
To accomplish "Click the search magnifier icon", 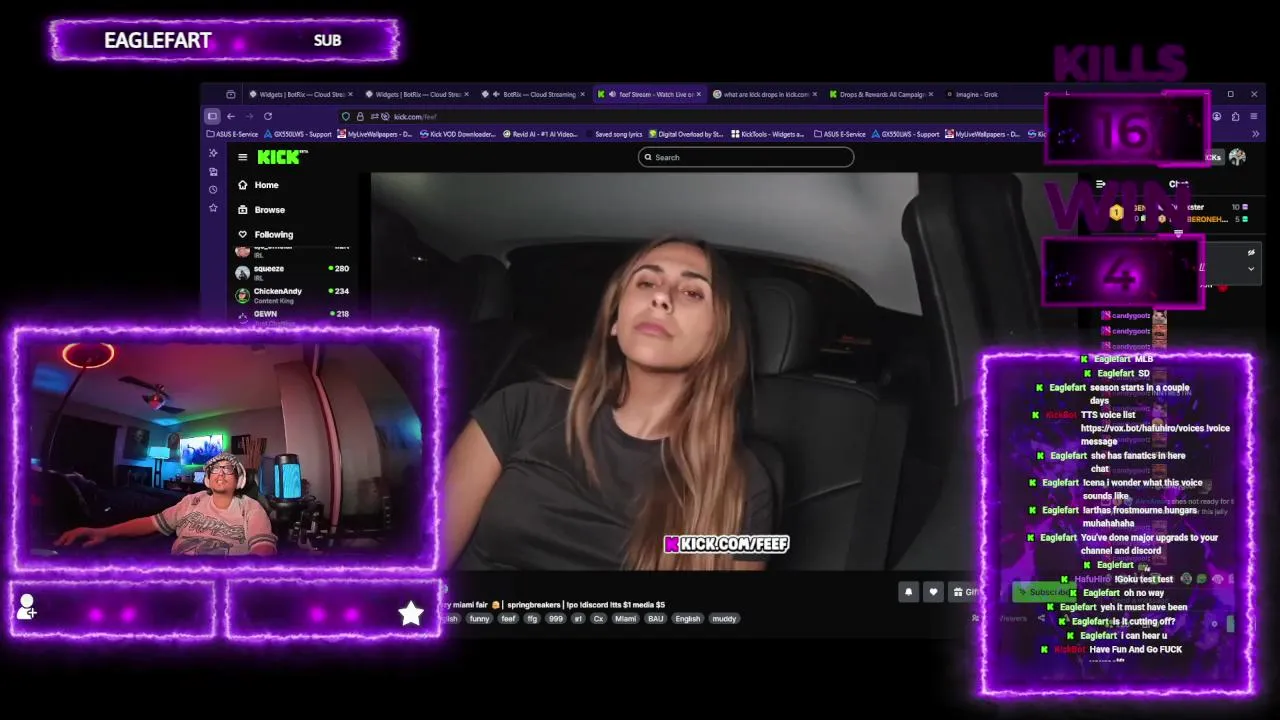I will tap(648, 157).
